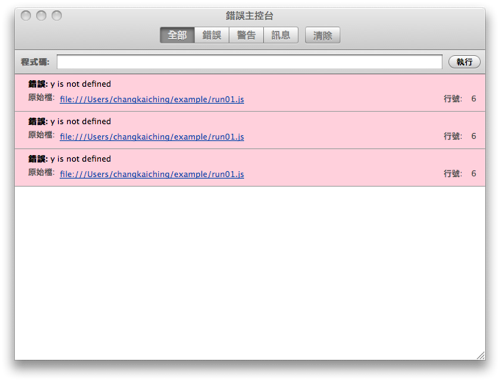
Task: Switch to the 警告 filter tab
Action: [x=246, y=35]
